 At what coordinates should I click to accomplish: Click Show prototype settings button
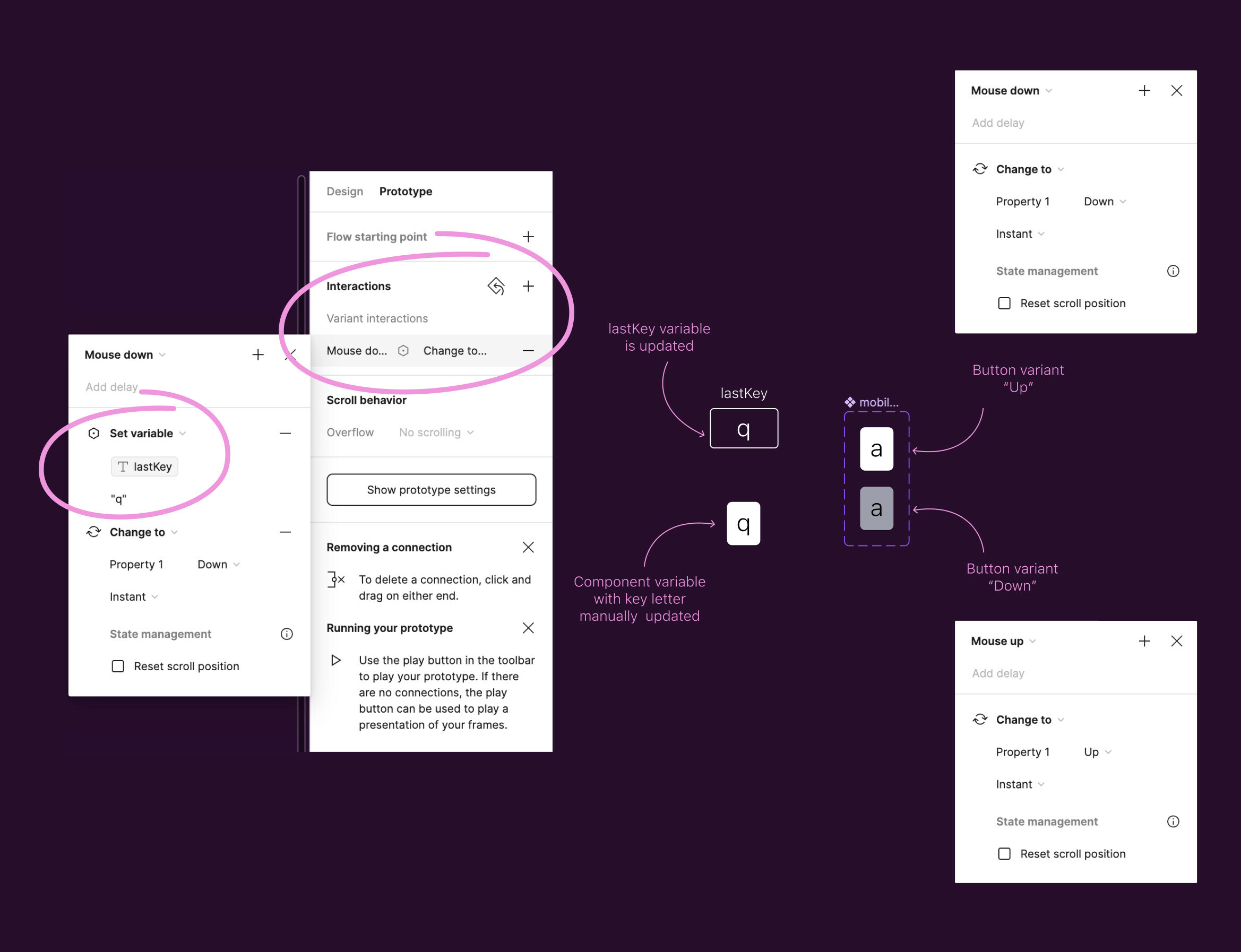tap(431, 490)
